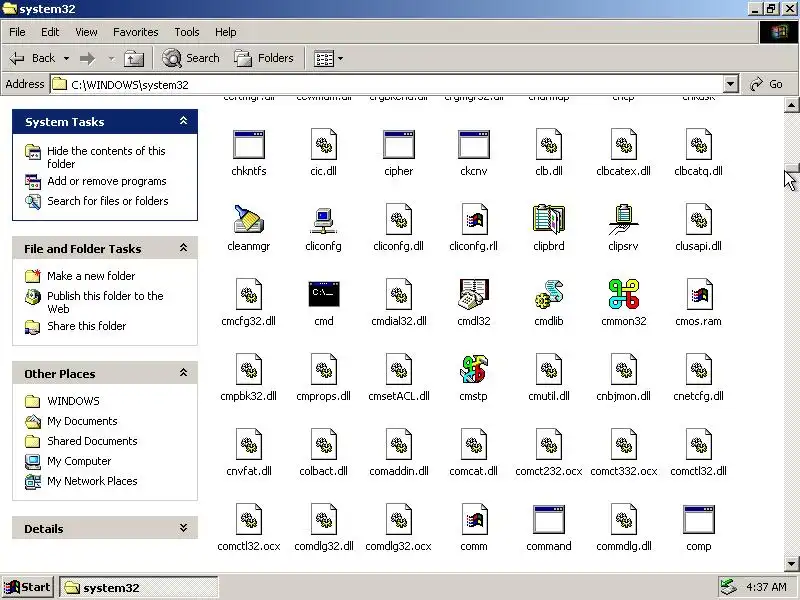800x600 pixels.
Task: Collapse the System Tasks panel
Action: click(x=183, y=121)
